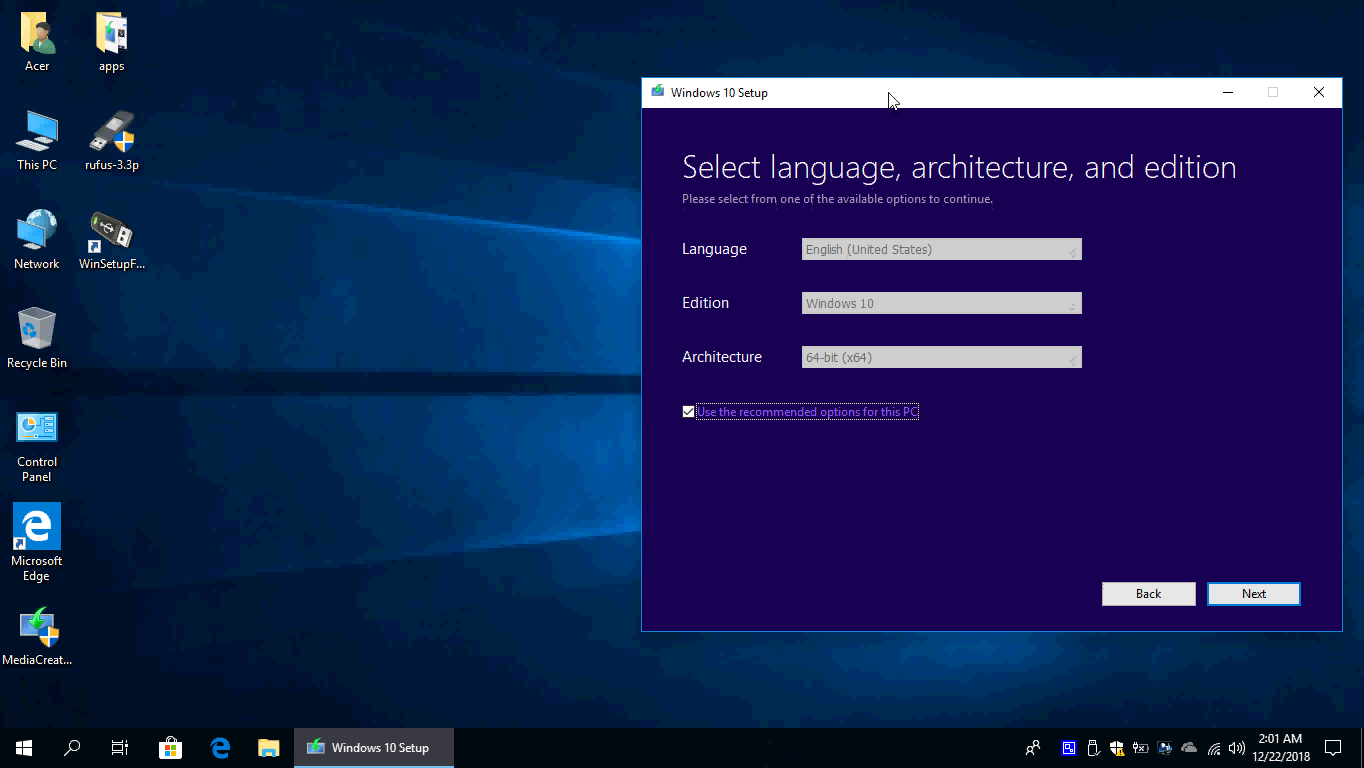
Task: Click the battery power tray icon
Action: click(x=1141, y=748)
